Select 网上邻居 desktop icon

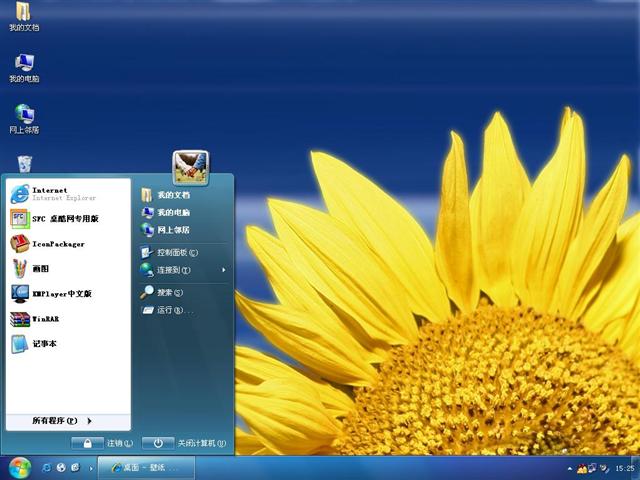[x=24, y=119]
